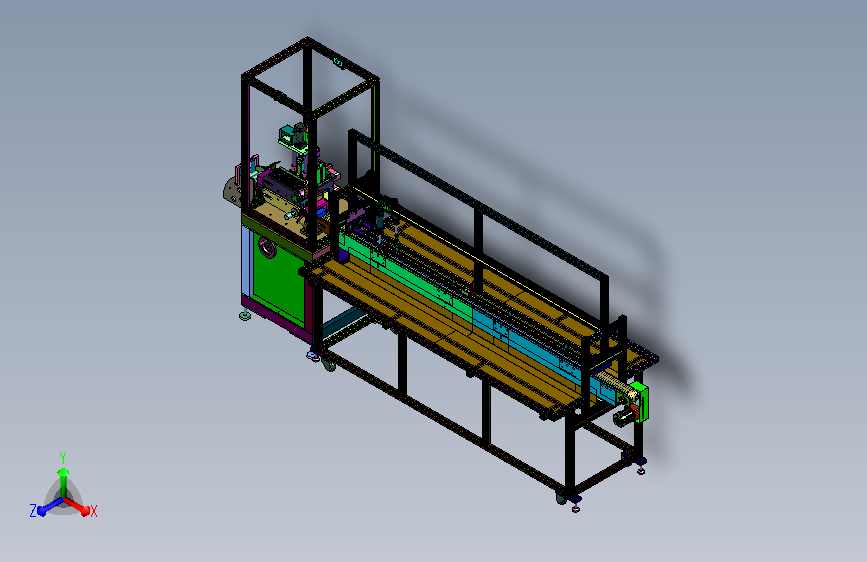The image size is (867, 562).
Task: Select the purple bottom trim of the cabinet
Action: pyautogui.click(x=276, y=321)
